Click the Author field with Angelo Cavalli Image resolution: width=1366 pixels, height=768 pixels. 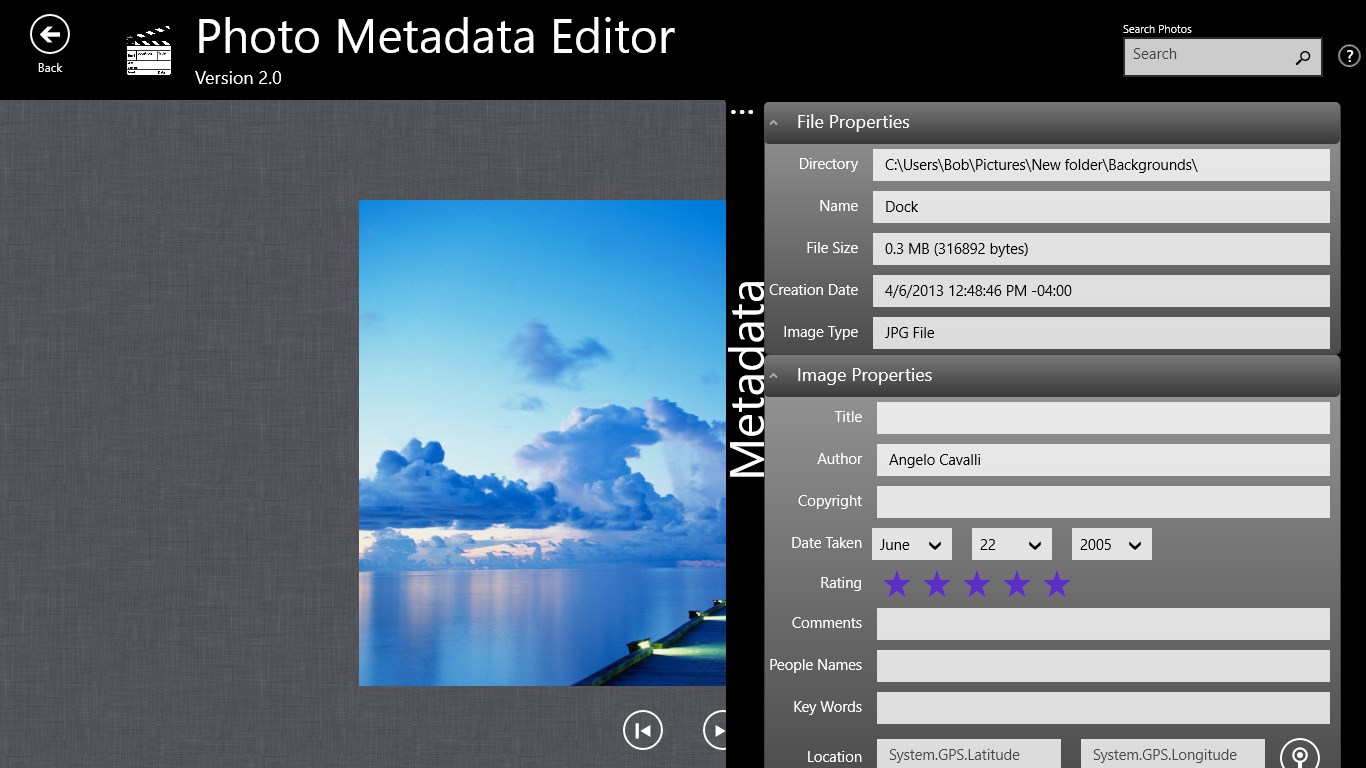(1102, 460)
